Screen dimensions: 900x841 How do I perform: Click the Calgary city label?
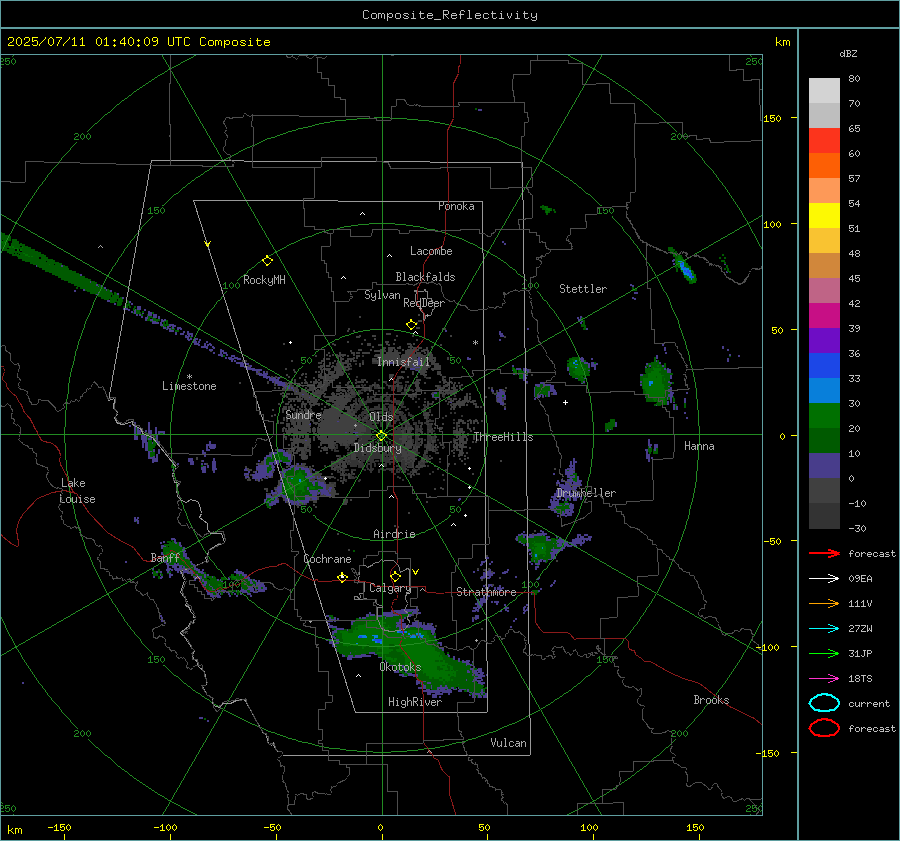[x=390, y=588]
